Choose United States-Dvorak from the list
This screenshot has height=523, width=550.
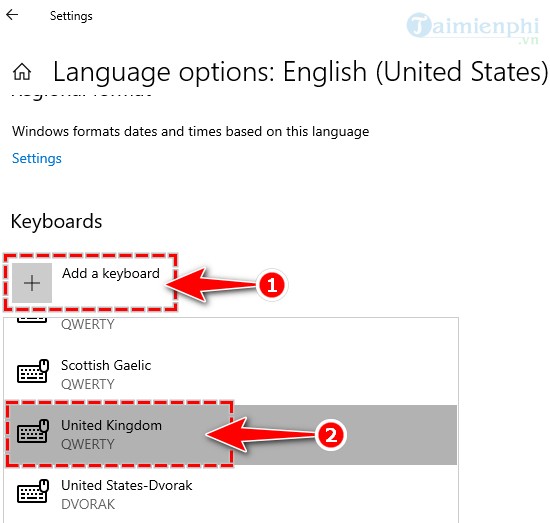point(231,494)
